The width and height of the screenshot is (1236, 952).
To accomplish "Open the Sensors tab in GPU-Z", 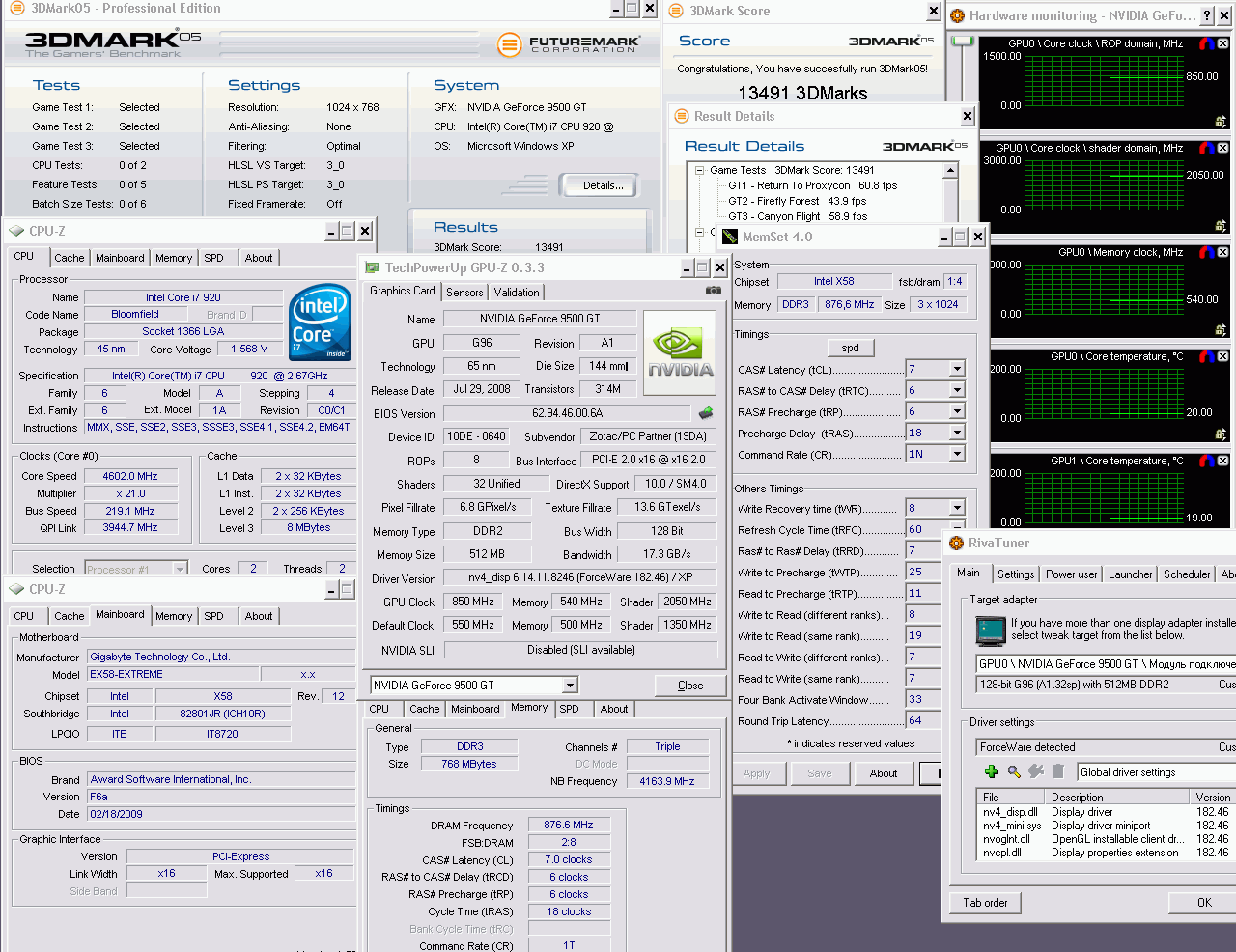I will [x=464, y=293].
